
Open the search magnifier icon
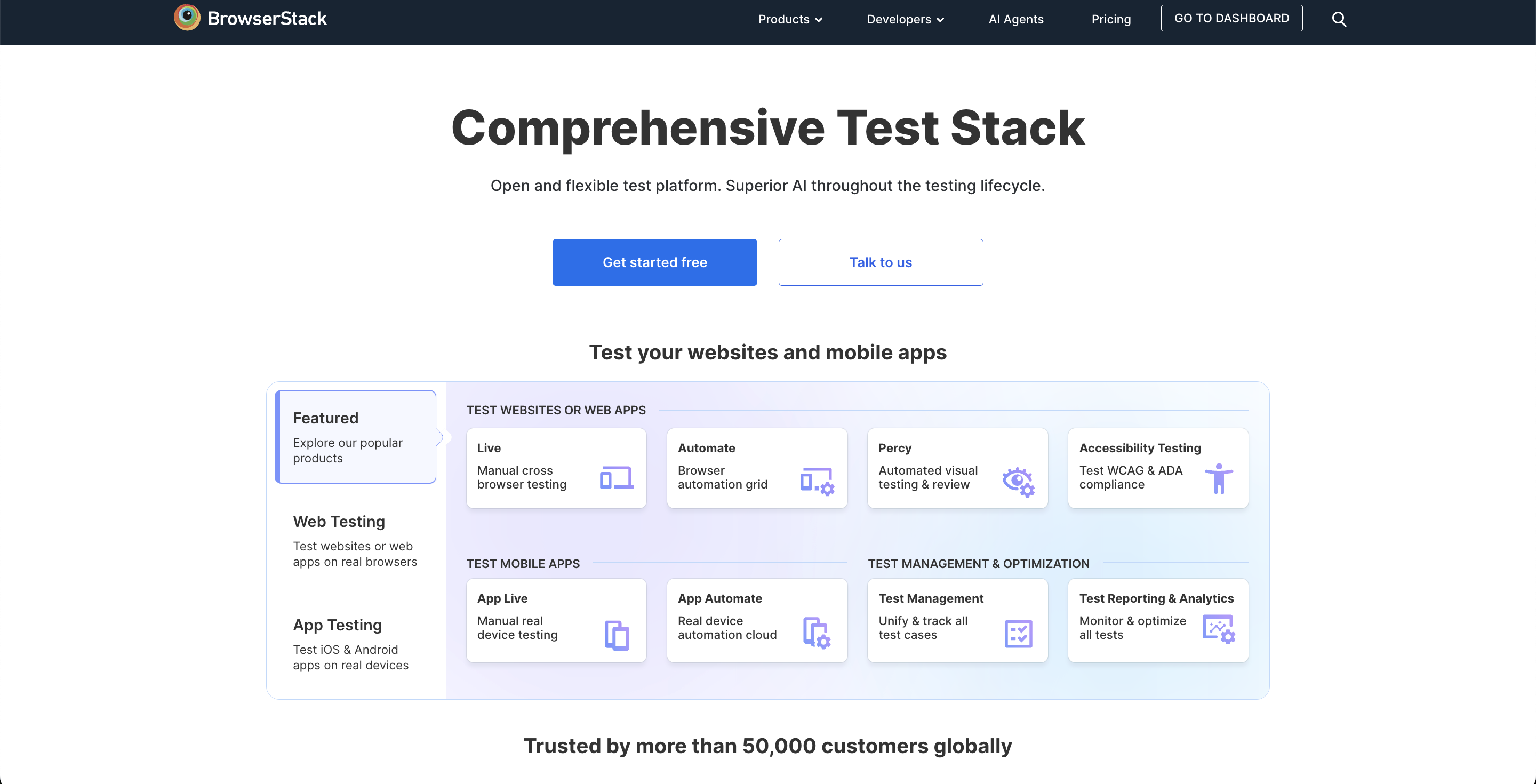tap(1339, 19)
